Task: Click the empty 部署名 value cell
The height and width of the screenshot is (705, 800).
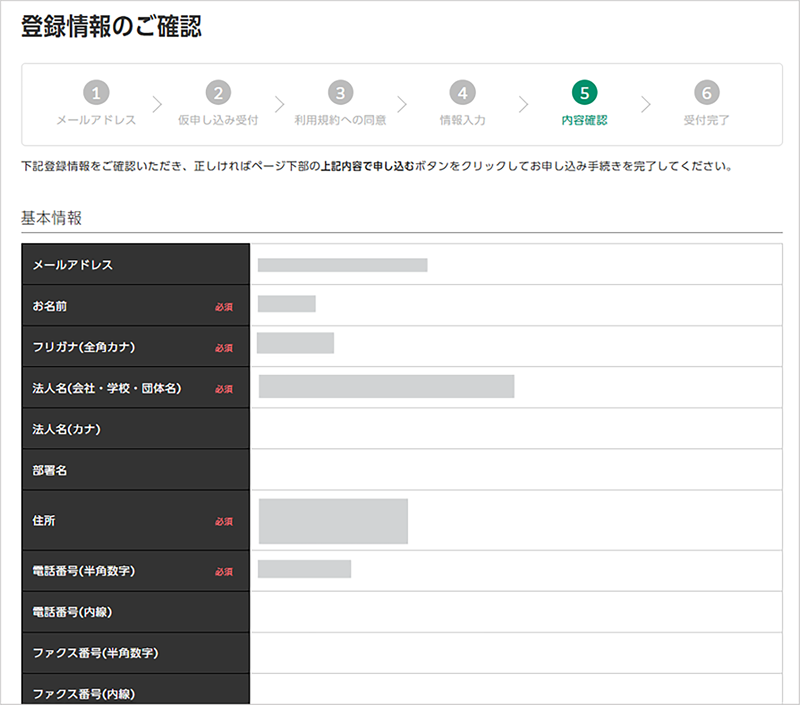Action: click(515, 470)
